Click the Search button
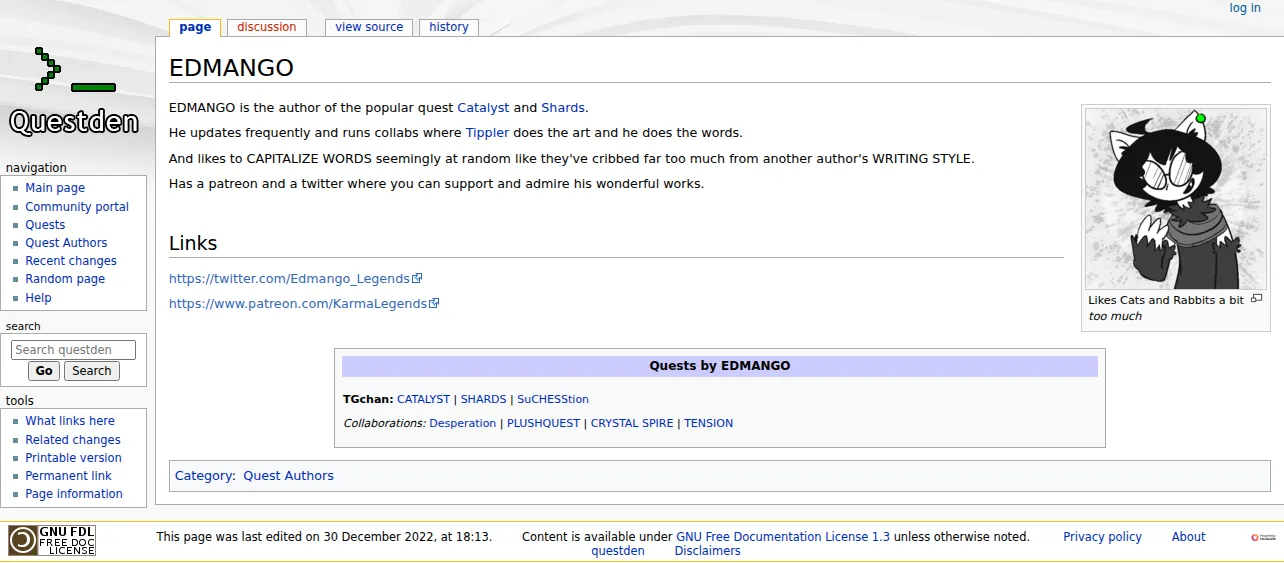1284x563 pixels. point(92,371)
